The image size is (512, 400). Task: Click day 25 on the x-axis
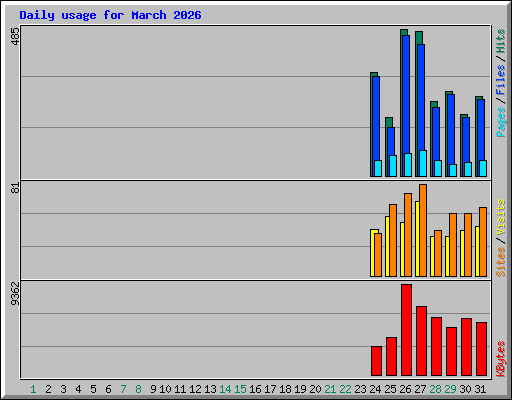pyautogui.click(x=390, y=389)
